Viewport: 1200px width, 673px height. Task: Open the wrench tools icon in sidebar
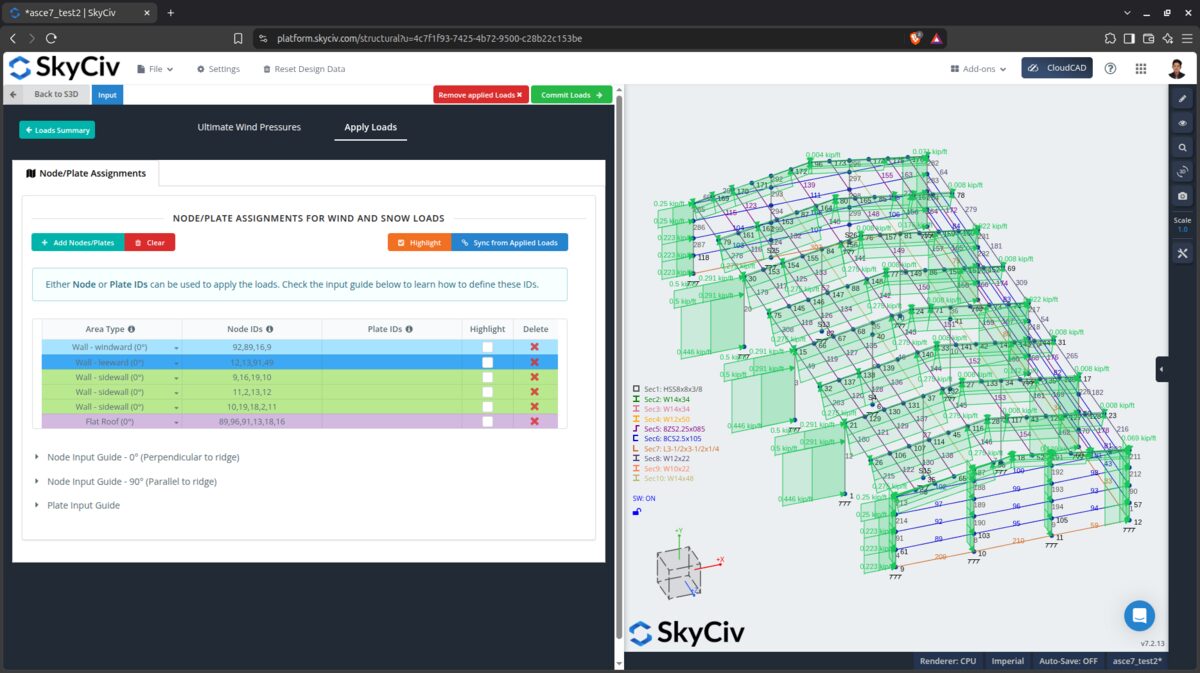pyautogui.click(x=1182, y=253)
